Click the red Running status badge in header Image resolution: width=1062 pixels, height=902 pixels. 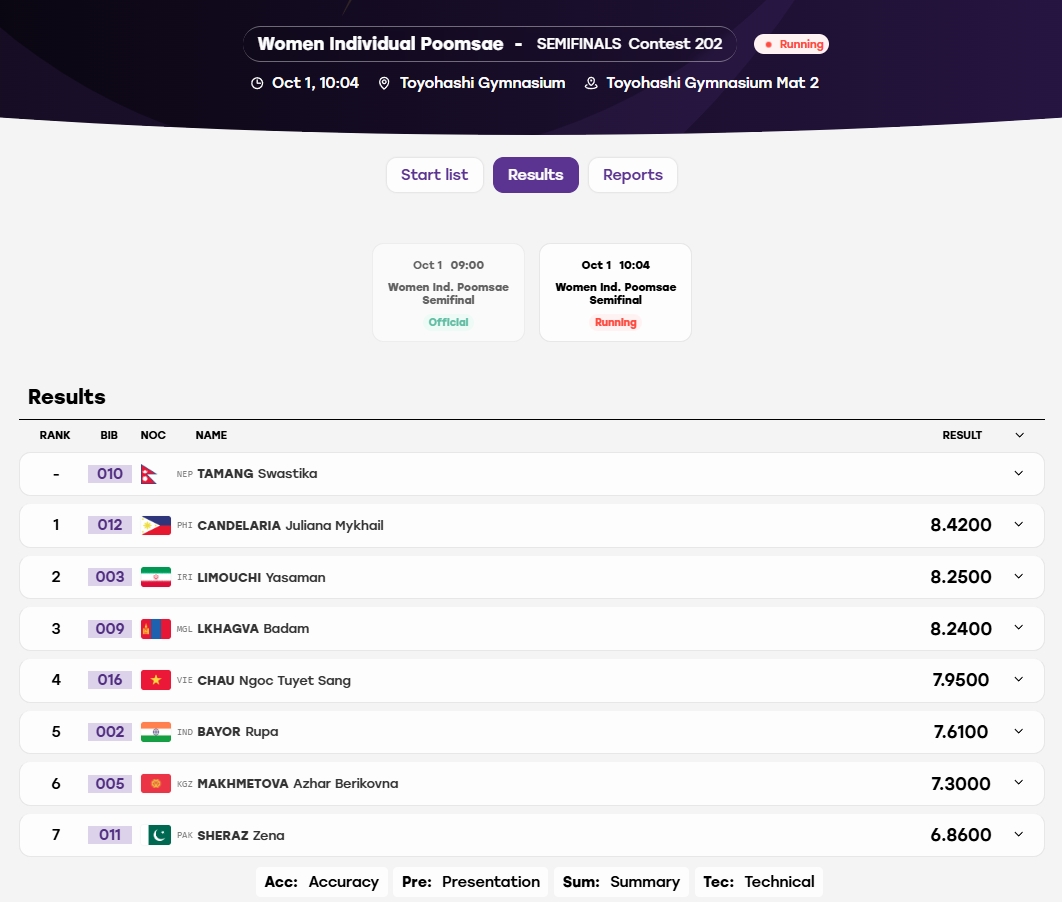pos(791,44)
